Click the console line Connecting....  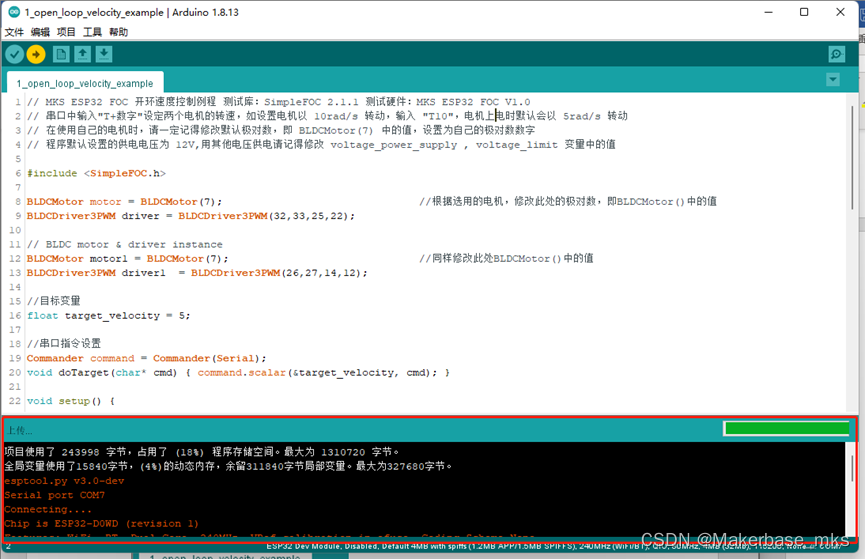pyautogui.click(x=48, y=509)
